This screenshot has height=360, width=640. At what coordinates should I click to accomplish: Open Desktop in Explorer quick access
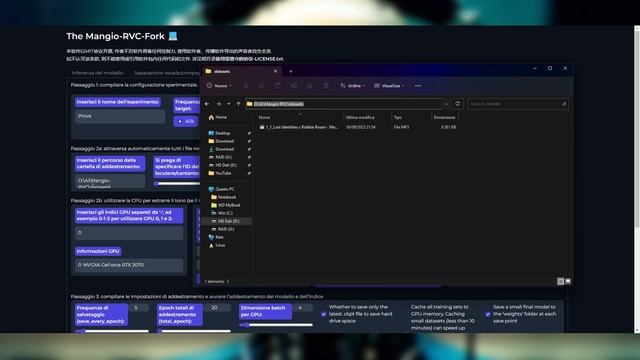(219, 133)
